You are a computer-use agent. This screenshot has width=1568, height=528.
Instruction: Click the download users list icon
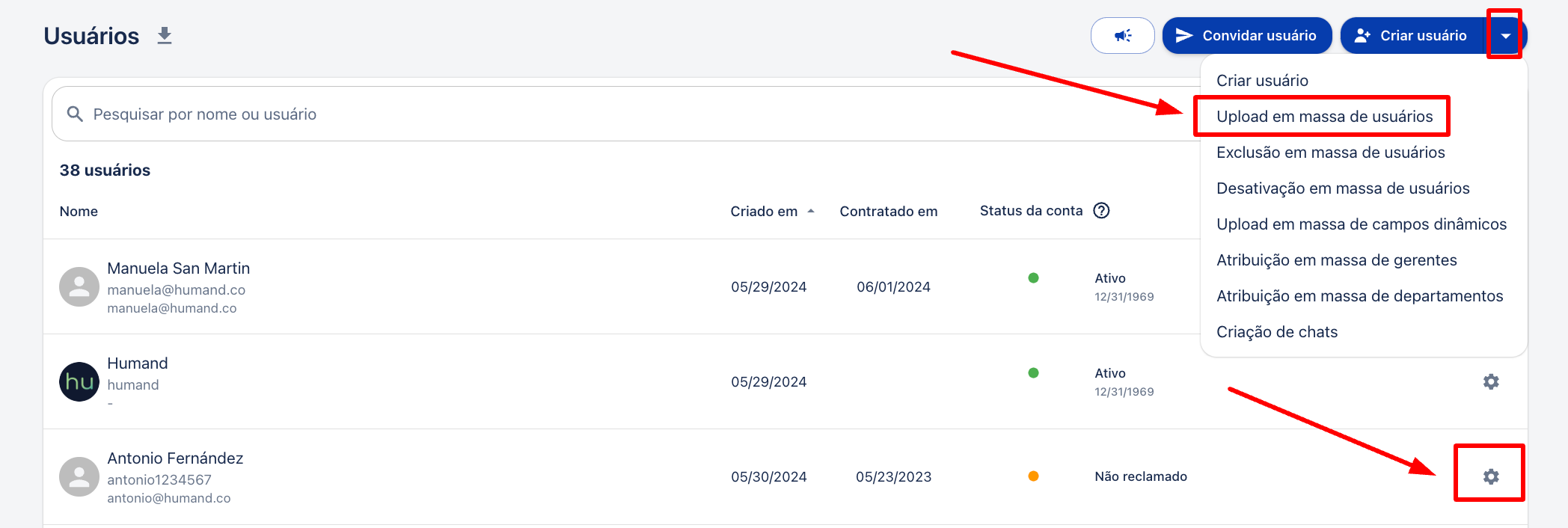tap(165, 36)
